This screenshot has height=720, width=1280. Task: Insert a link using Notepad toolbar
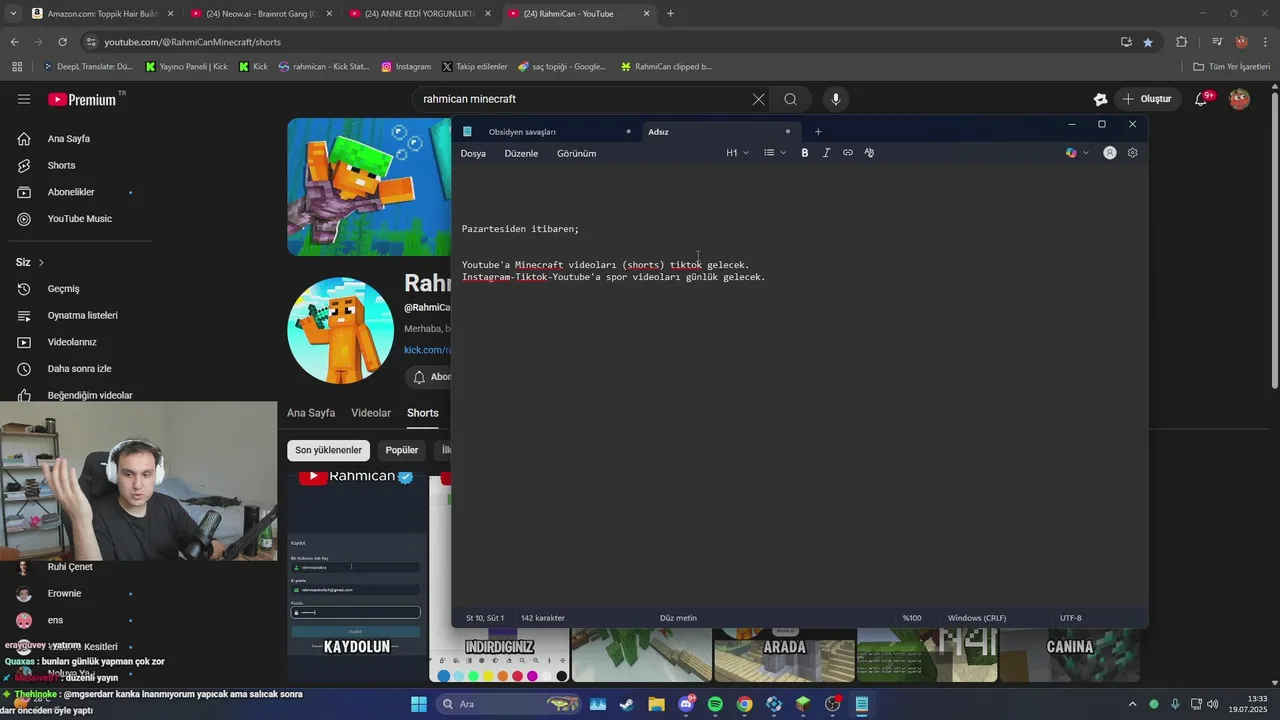pos(848,153)
